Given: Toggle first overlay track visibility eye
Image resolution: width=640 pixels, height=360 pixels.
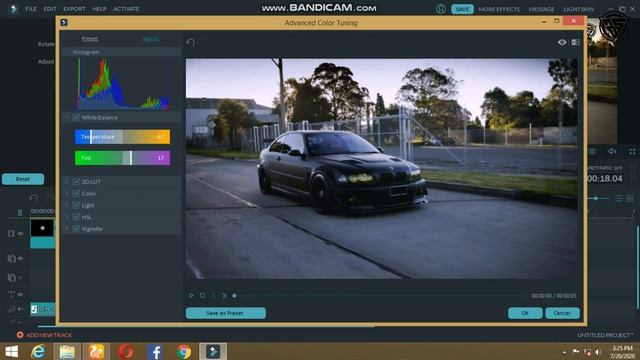Looking at the screenshot, I should coord(20,258).
